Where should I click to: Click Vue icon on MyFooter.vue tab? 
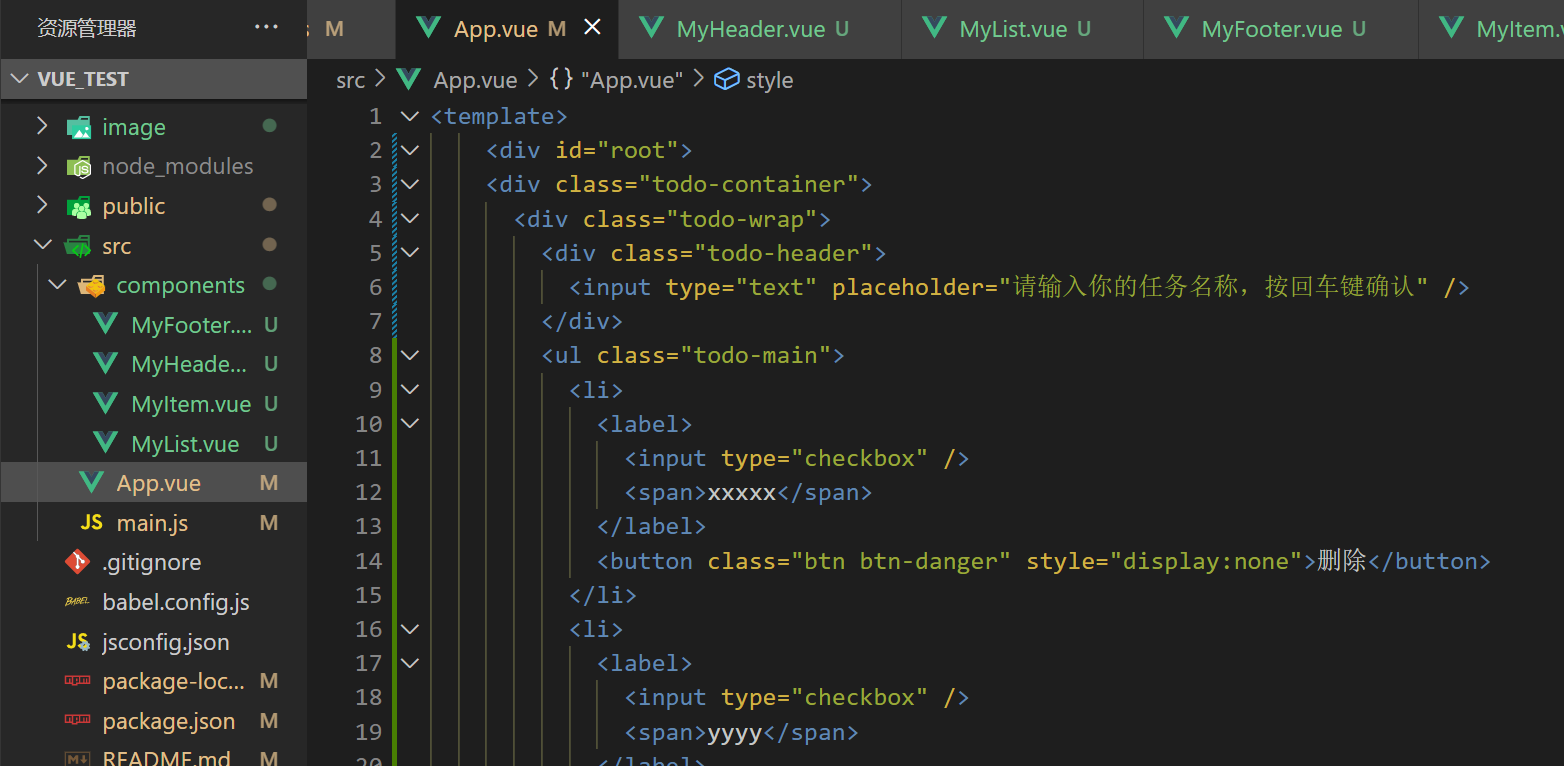click(1177, 28)
